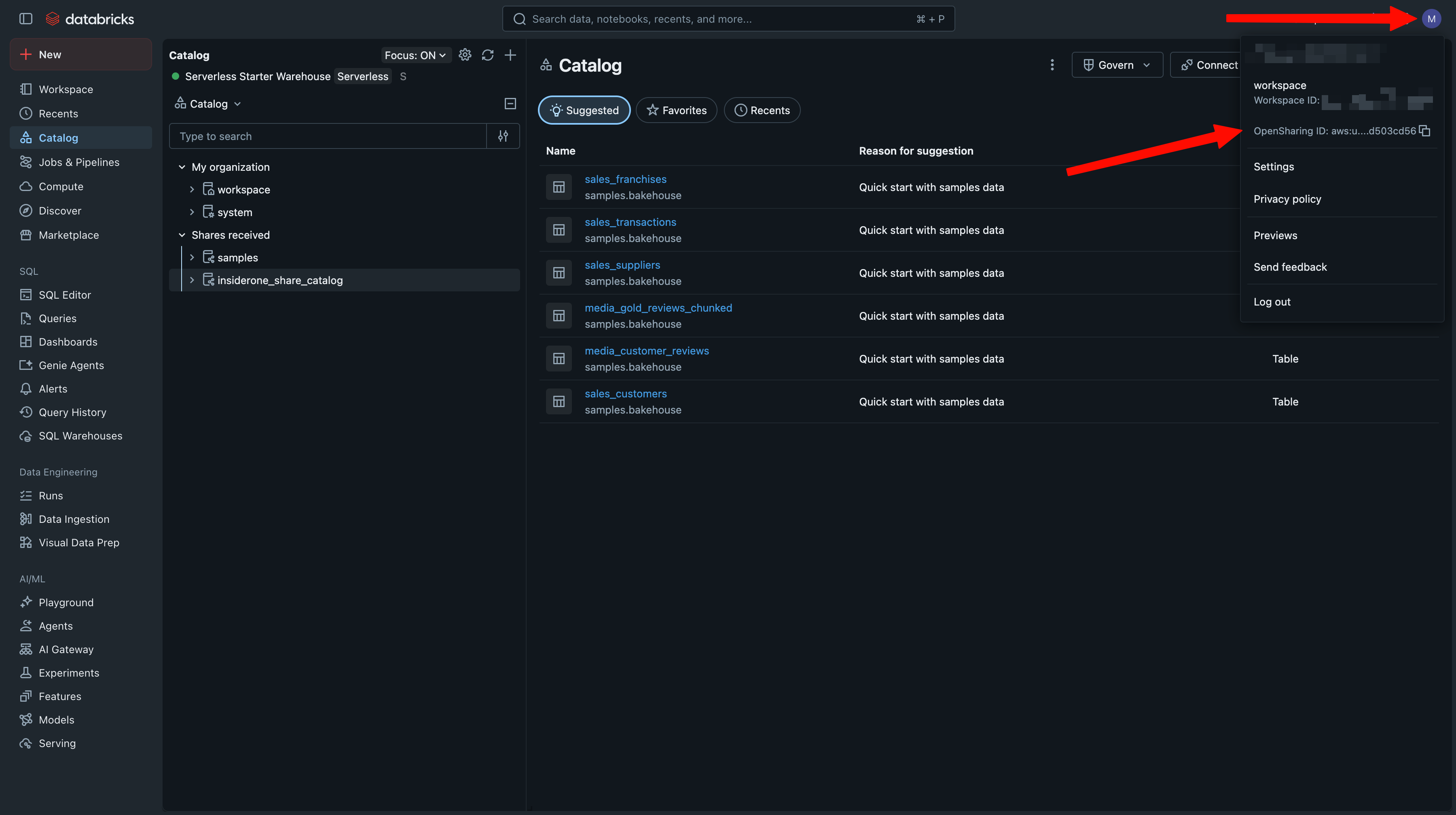Screen dimensions: 1456x815
Task: Open the AI Gateway page
Action: 81,649
